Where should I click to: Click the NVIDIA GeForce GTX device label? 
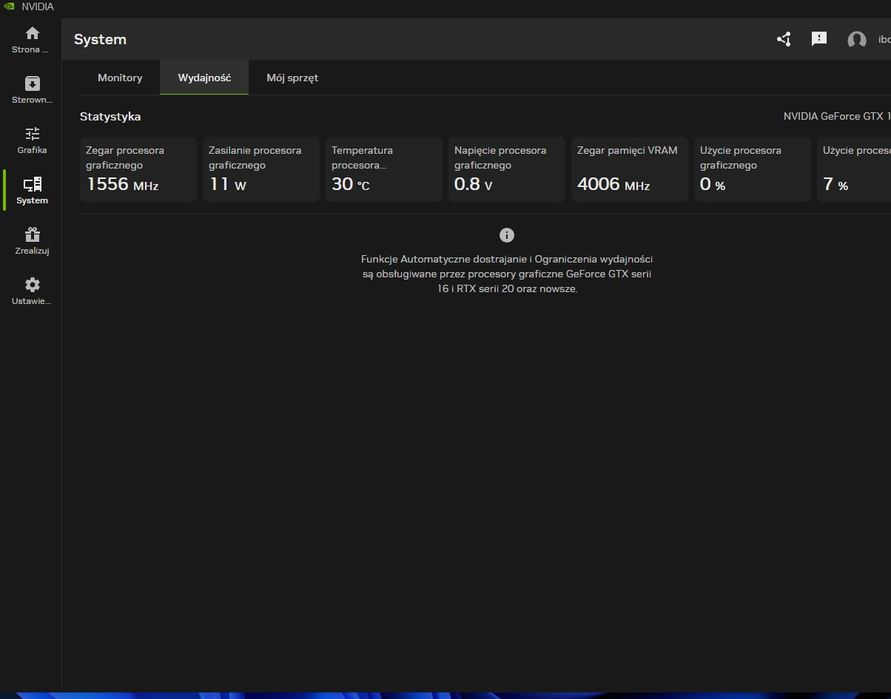(x=836, y=116)
